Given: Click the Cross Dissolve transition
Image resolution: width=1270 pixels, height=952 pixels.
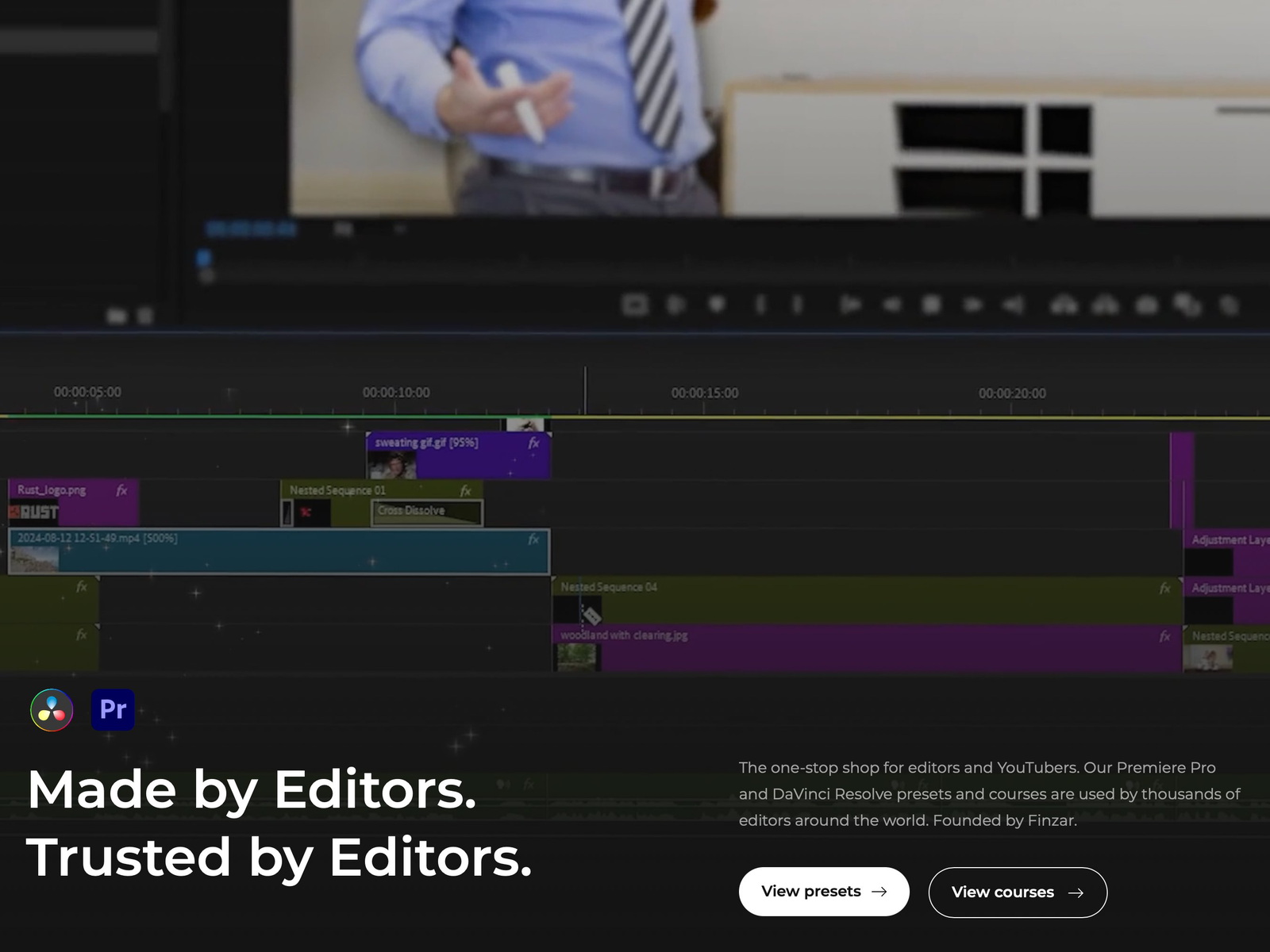Looking at the screenshot, I should (x=426, y=512).
